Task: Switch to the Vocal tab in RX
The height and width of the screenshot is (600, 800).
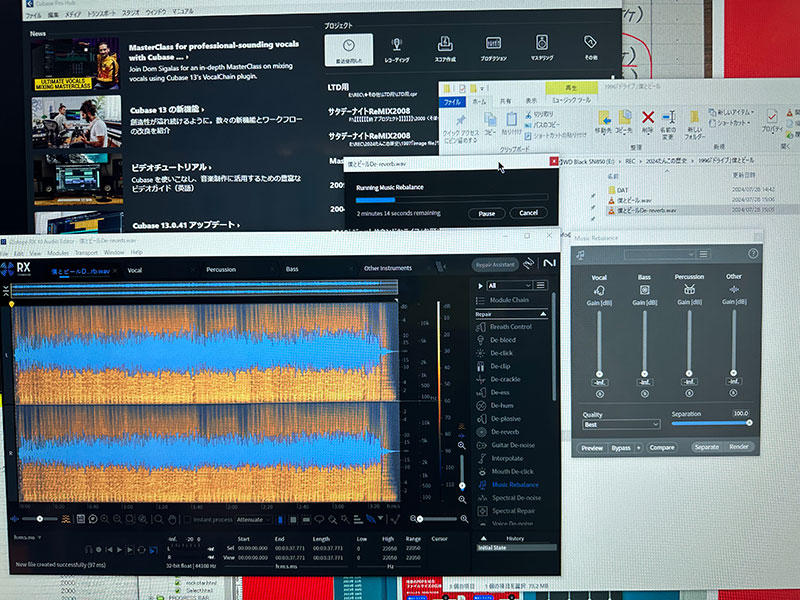Action: 135,270
